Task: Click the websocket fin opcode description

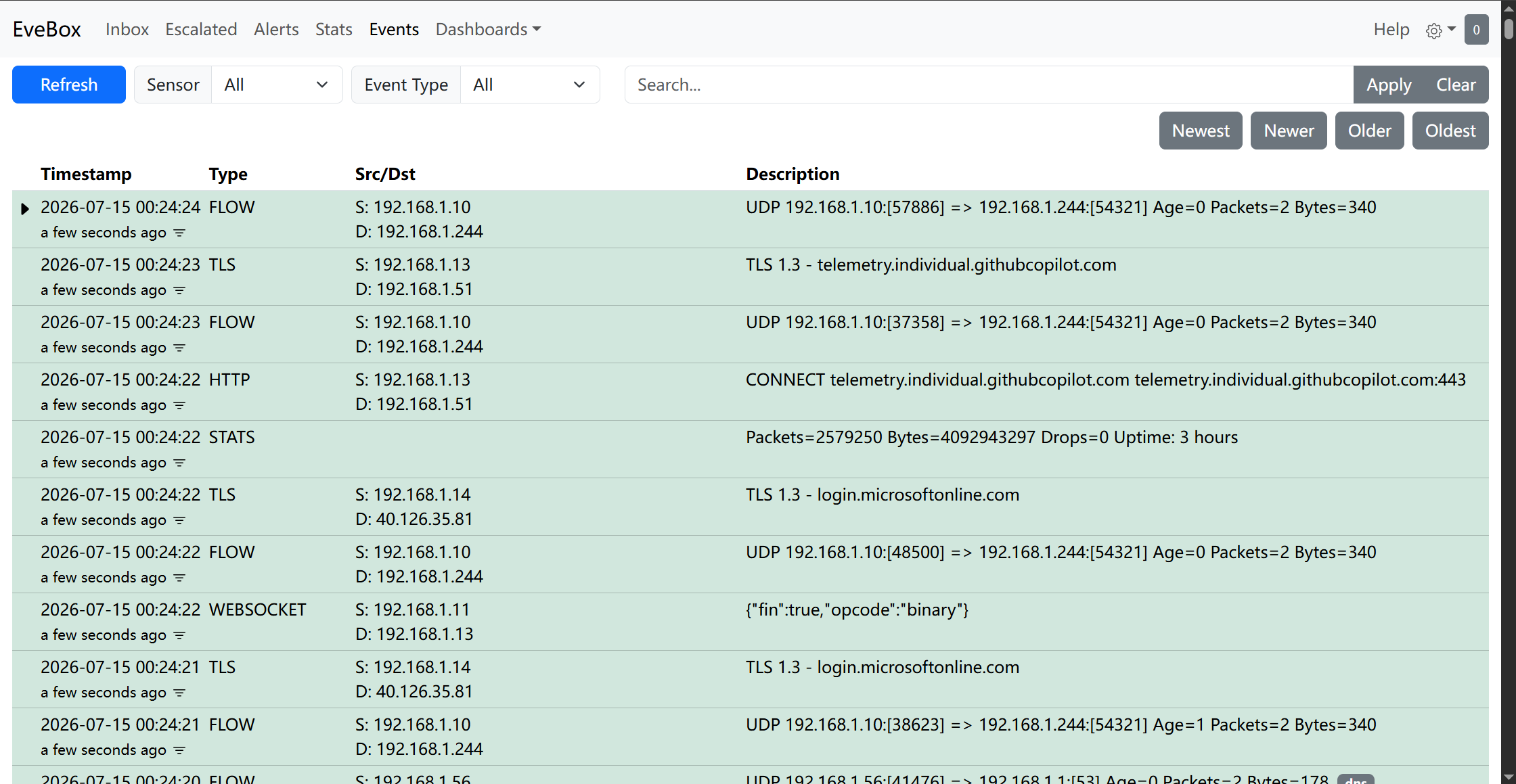Action: [857, 609]
